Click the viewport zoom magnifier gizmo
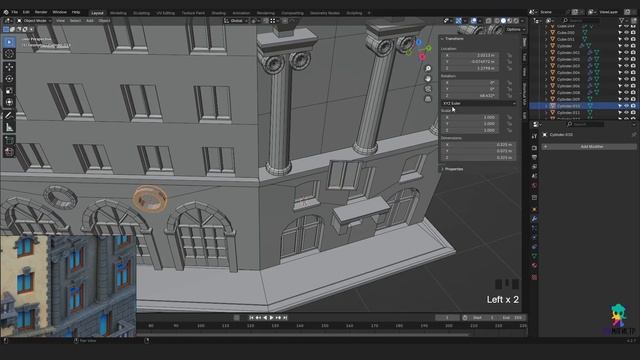 (428, 69)
